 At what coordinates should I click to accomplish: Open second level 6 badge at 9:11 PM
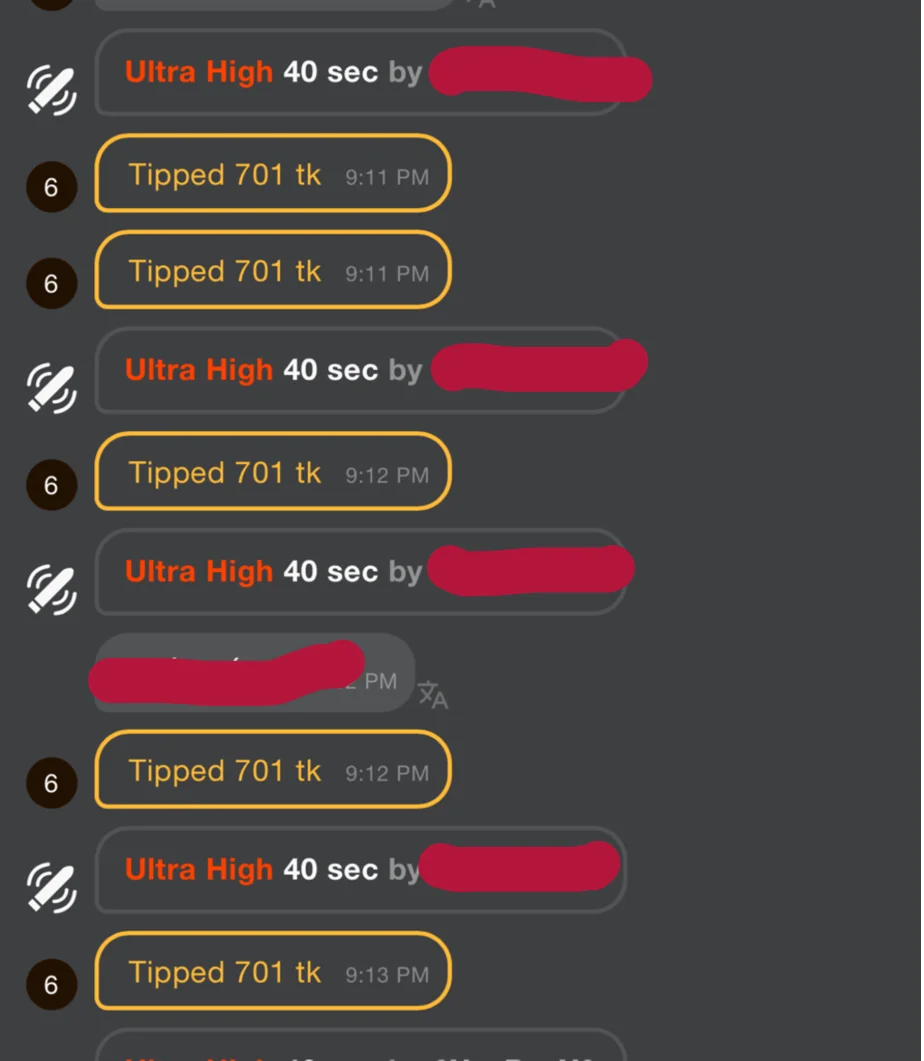(x=51, y=283)
